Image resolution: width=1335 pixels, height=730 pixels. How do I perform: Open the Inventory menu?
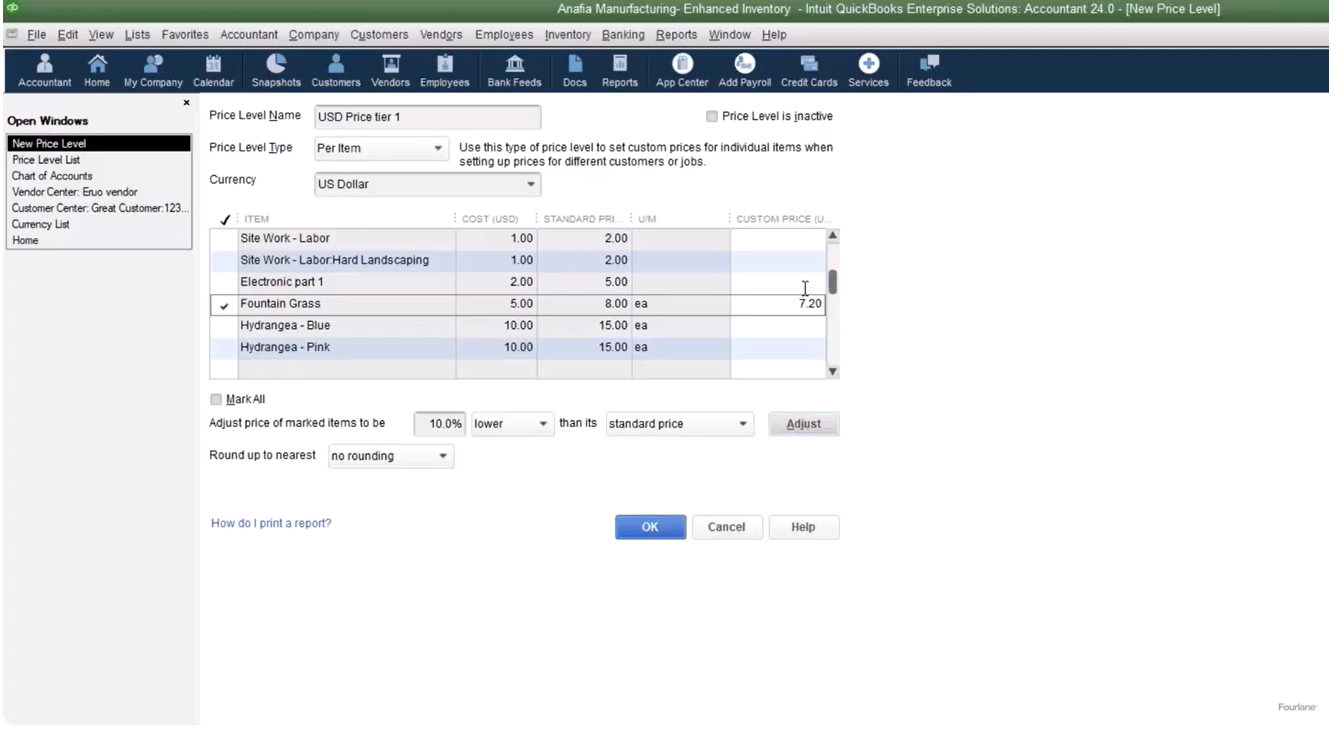point(567,35)
